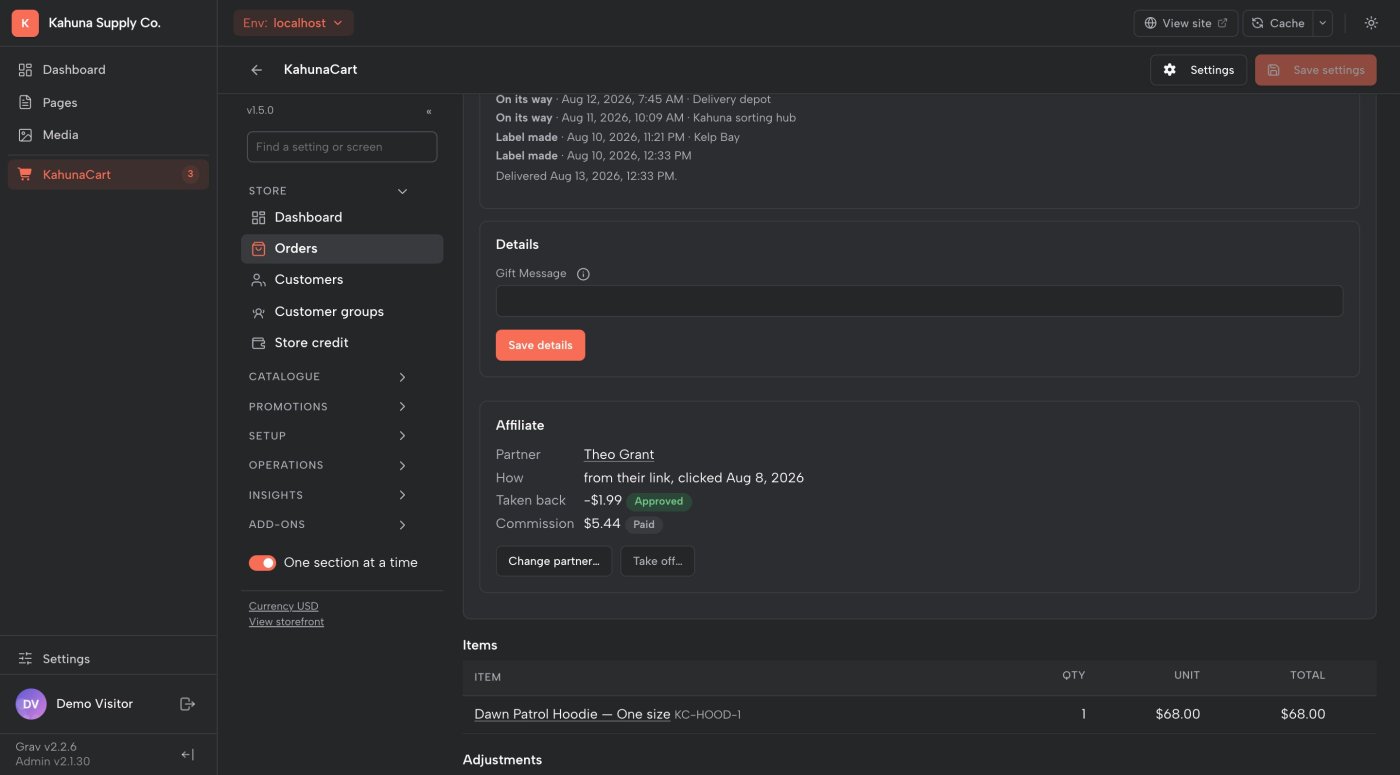Click the back arrow beside KahunaCart title

[x=257, y=70]
